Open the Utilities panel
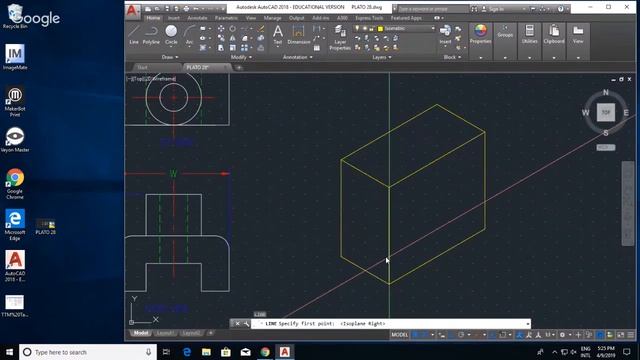This screenshot has width=640, height=360. coord(529,34)
